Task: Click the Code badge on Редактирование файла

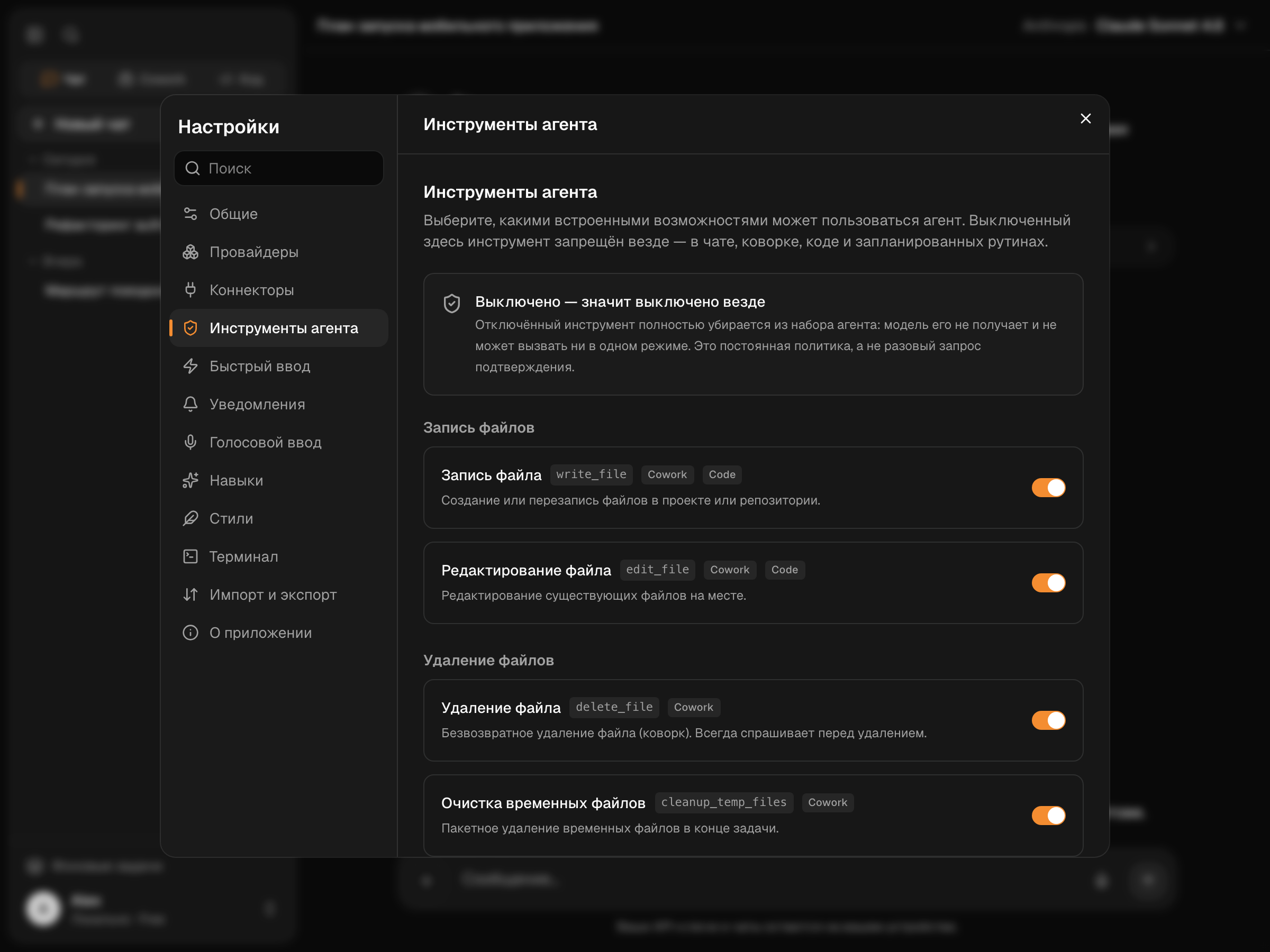Action: 784,570
